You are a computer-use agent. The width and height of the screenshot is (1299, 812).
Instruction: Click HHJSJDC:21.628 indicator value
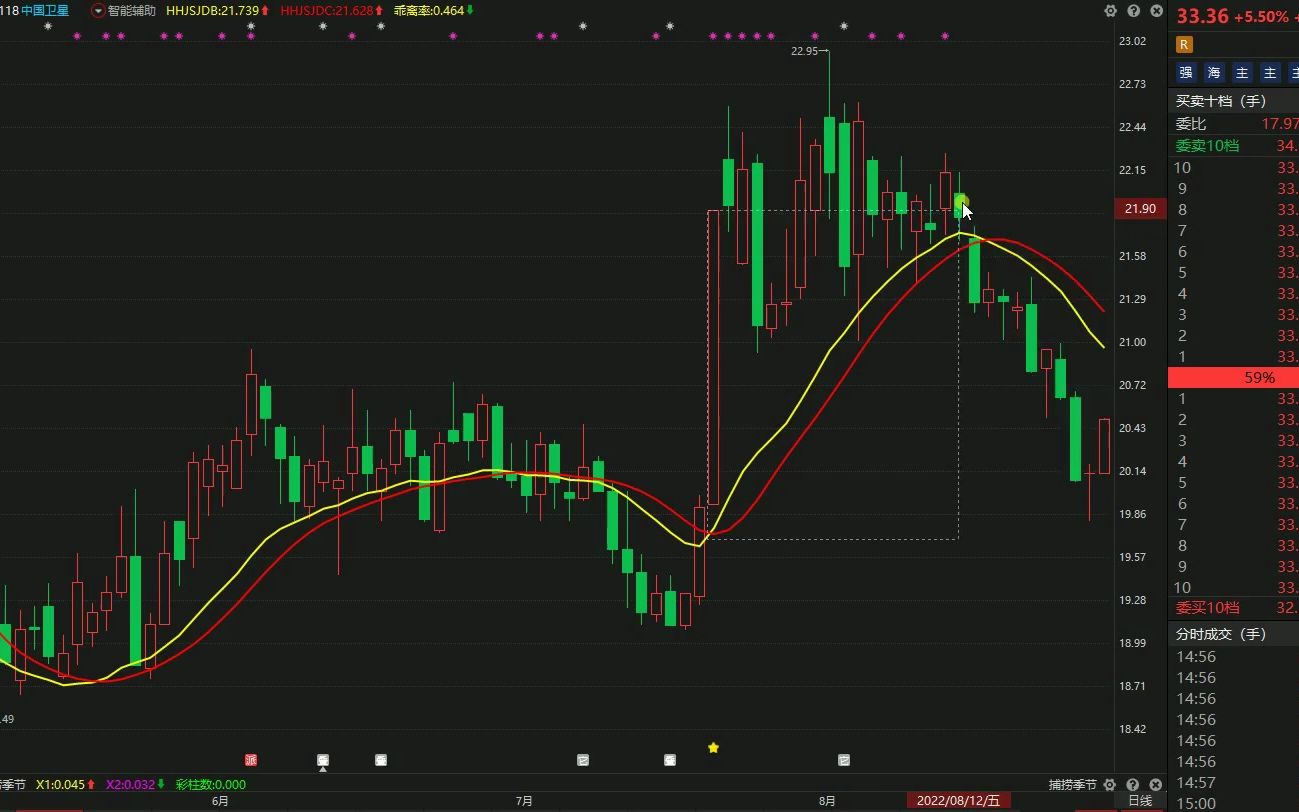(326, 11)
